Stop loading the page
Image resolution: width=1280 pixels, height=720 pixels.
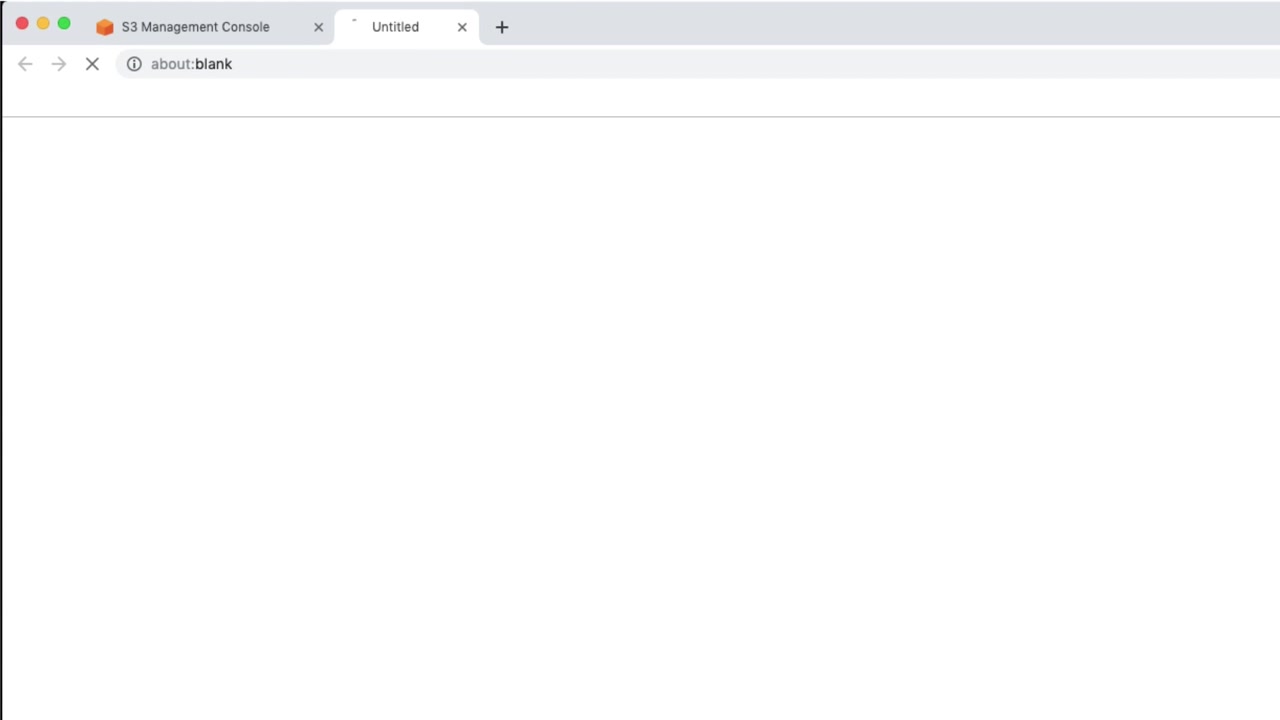coord(92,64)
